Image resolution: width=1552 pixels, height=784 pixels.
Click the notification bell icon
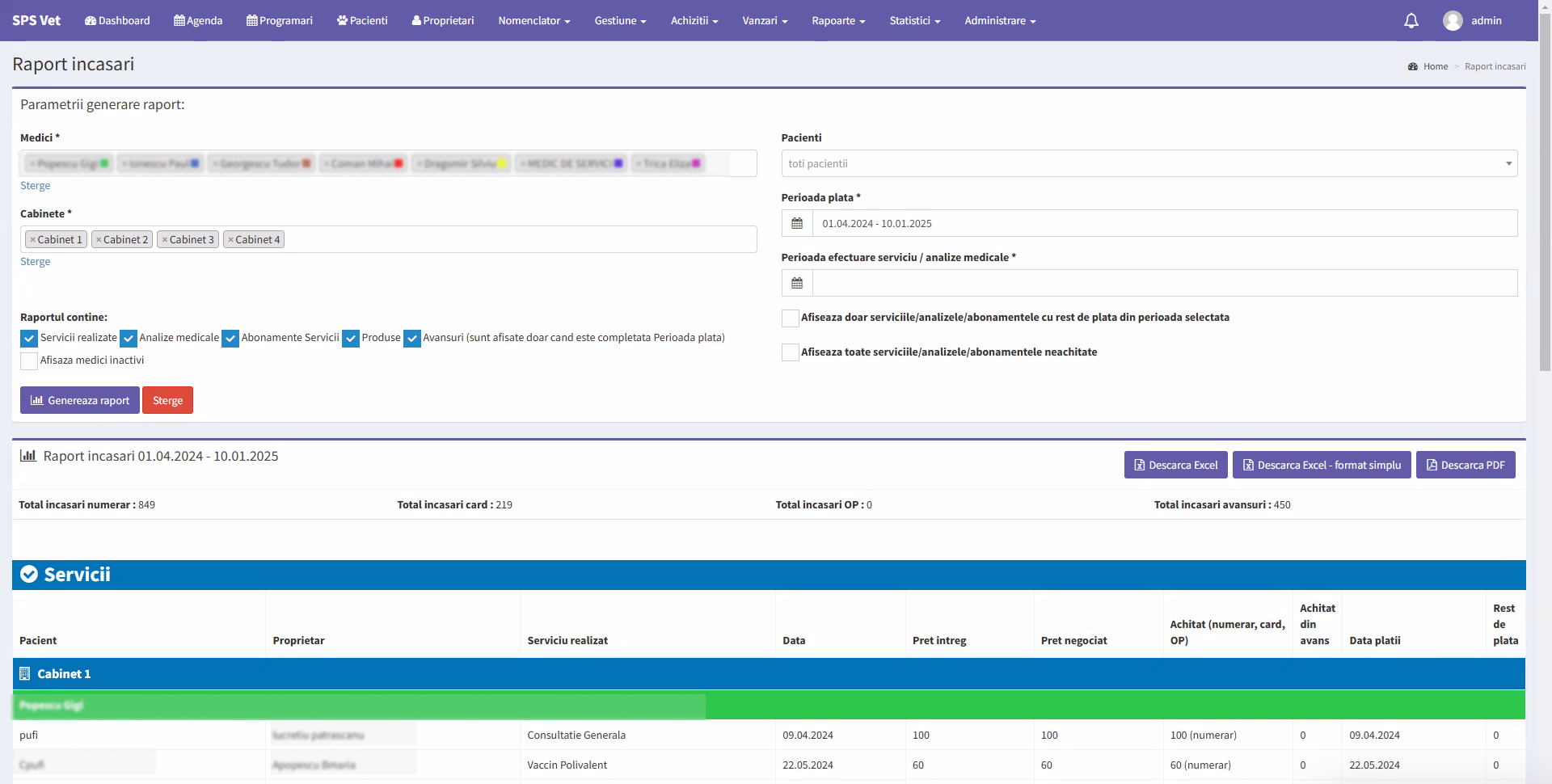[x=1411, y=21]
